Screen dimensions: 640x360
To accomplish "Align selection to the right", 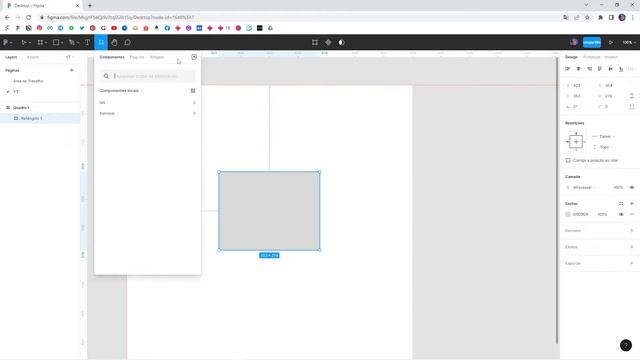I will [589, 69].
